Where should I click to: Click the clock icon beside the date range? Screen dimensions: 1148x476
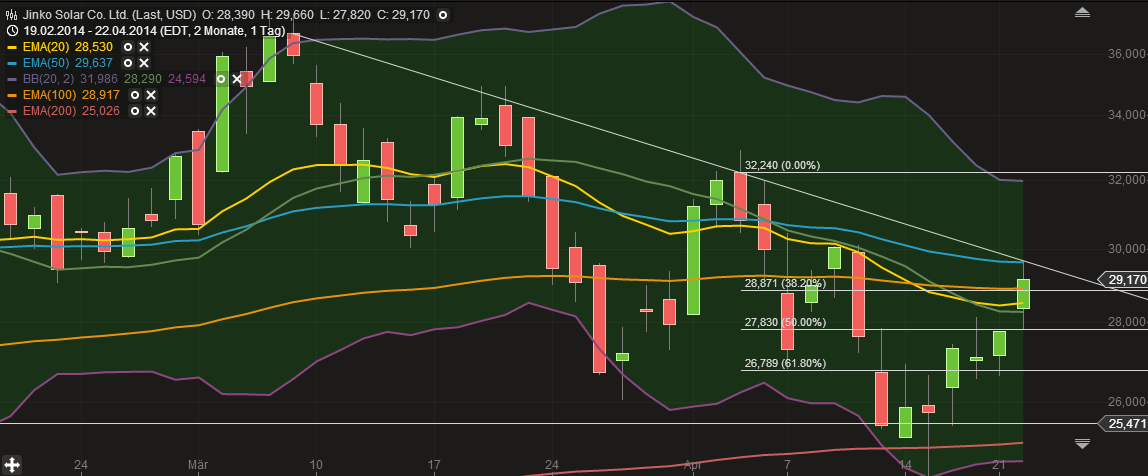pos(12,31)
